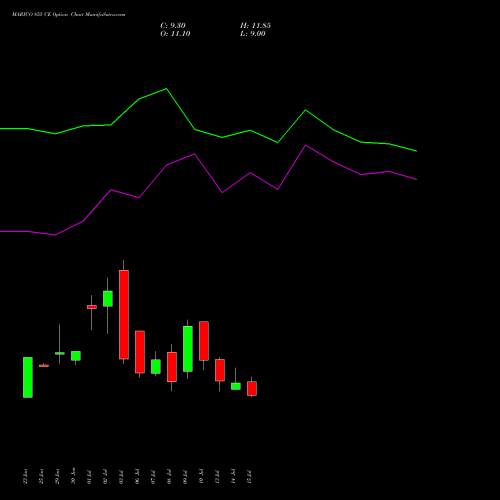
Task: Click the 07 Jul date label
Action: click(154, 476)
